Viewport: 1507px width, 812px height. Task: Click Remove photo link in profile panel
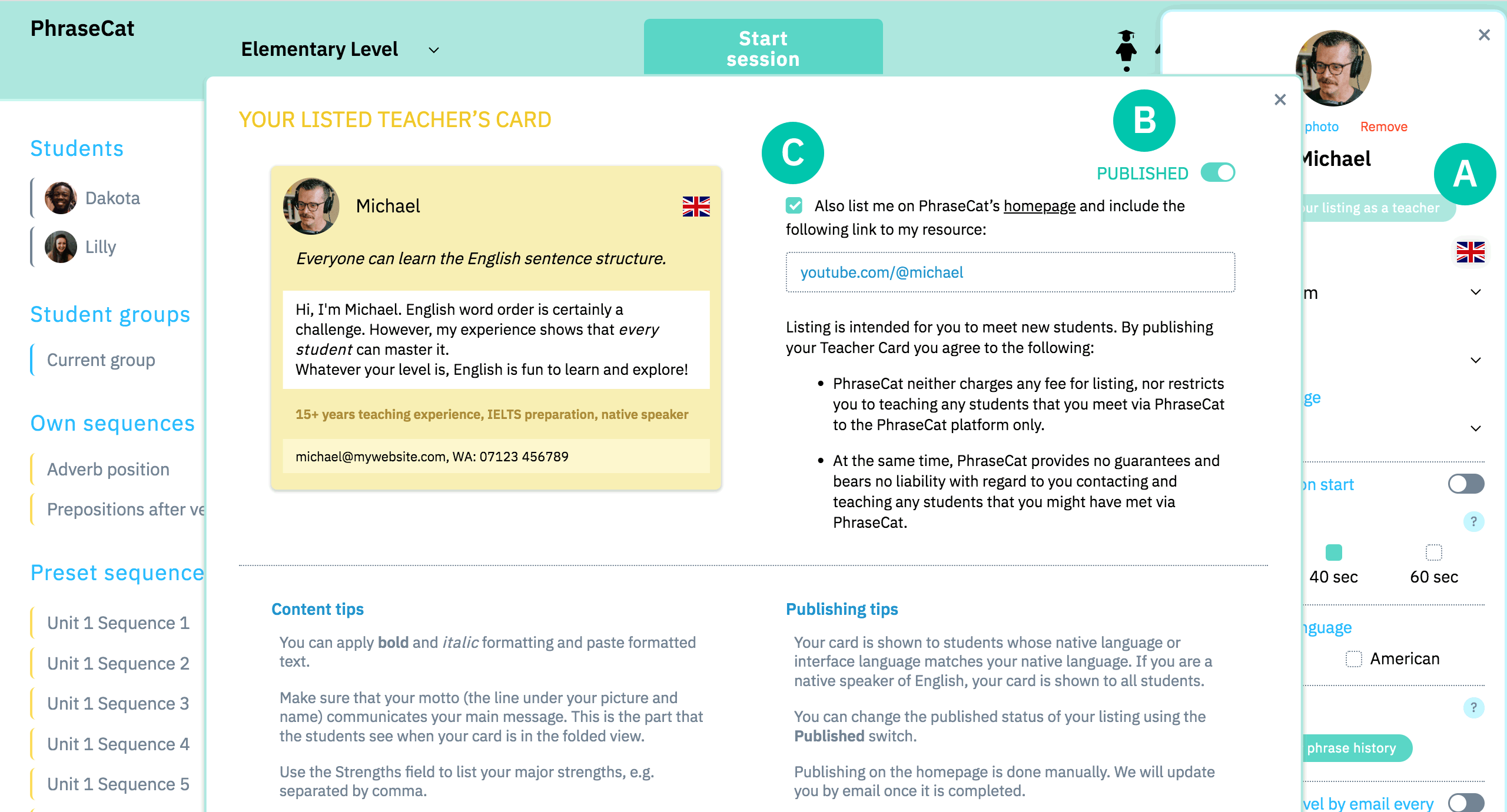[1384, 125]
